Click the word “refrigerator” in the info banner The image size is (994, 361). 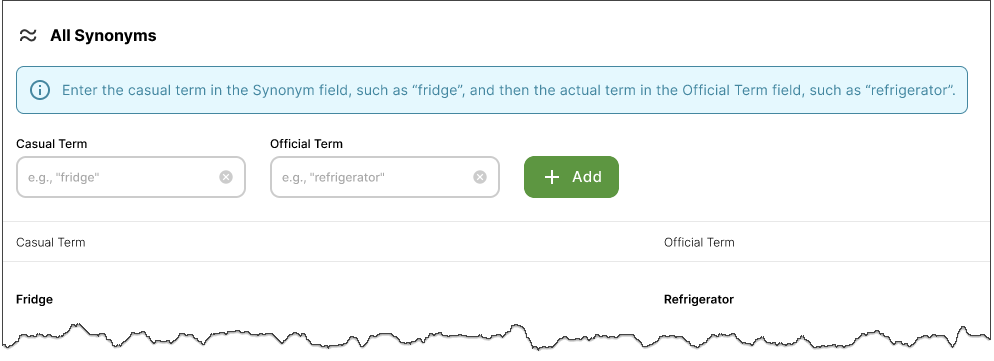point(912,90)
